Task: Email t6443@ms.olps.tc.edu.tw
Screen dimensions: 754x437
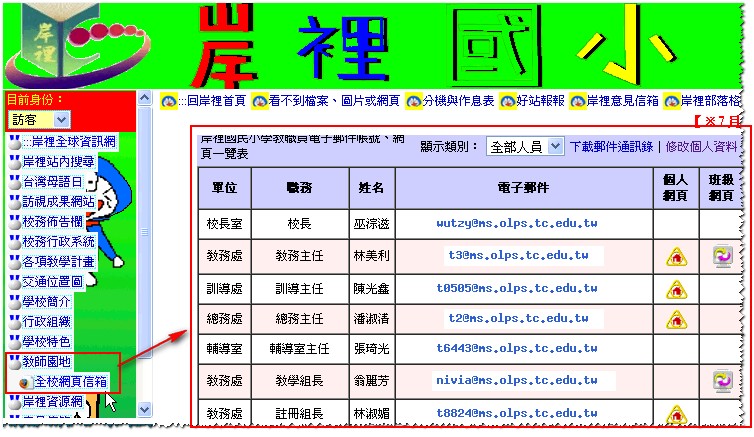Action: pyautogui.click(x=517, y=348)
